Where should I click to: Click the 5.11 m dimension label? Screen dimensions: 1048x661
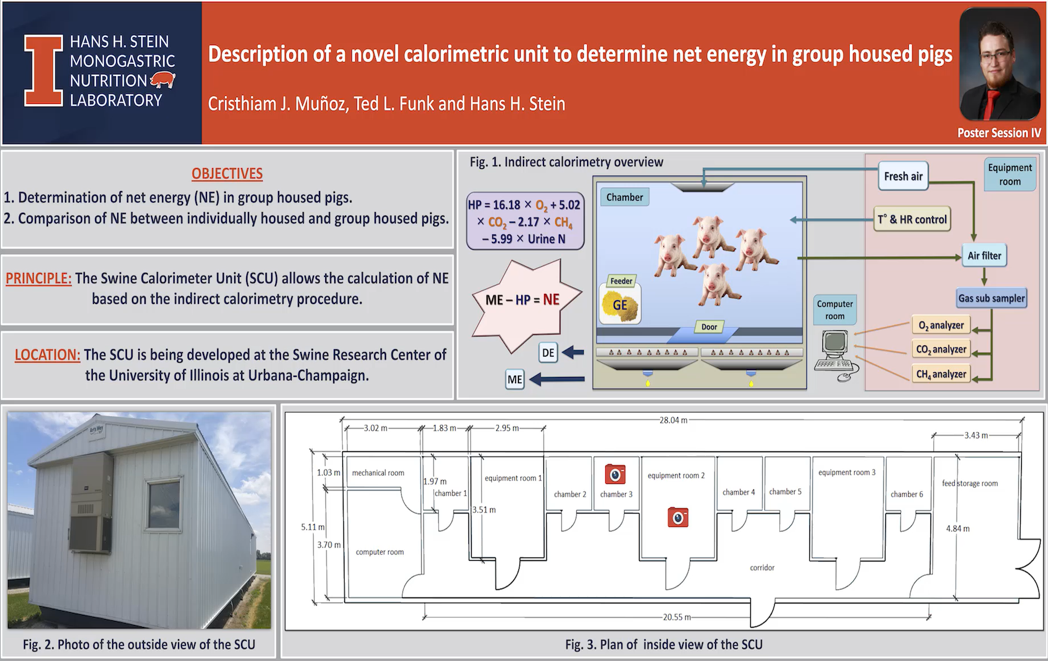[313, 527]
